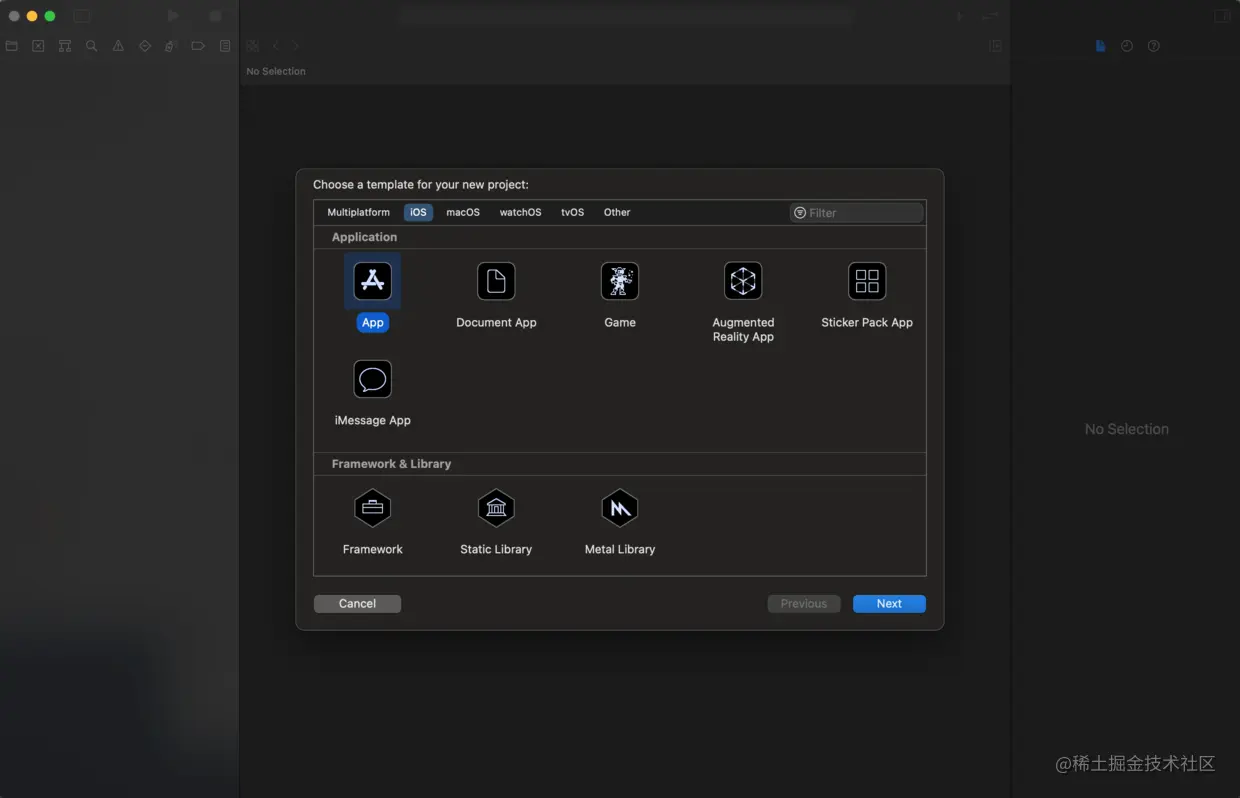1240x798 pixels.
Task: Open the Issue navigator warning triangle
Action: [117, 46]
